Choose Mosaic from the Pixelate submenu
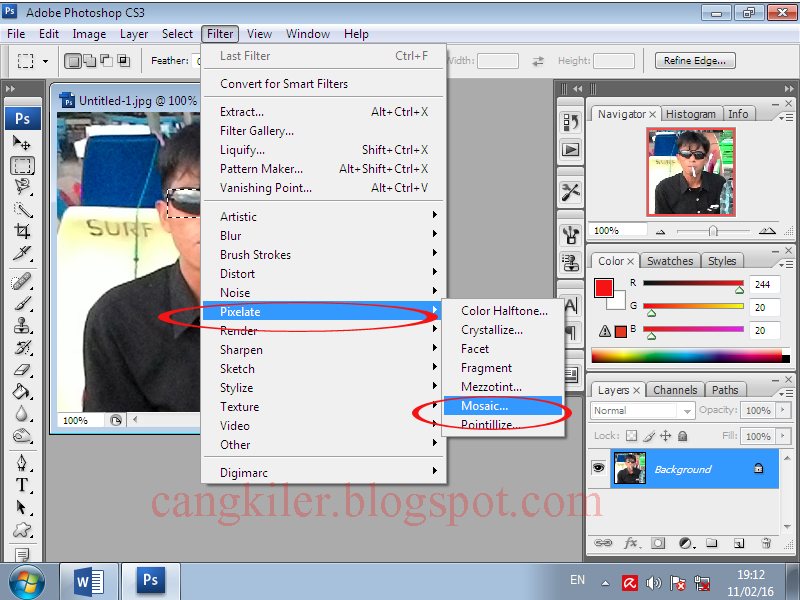 [503, 406]
